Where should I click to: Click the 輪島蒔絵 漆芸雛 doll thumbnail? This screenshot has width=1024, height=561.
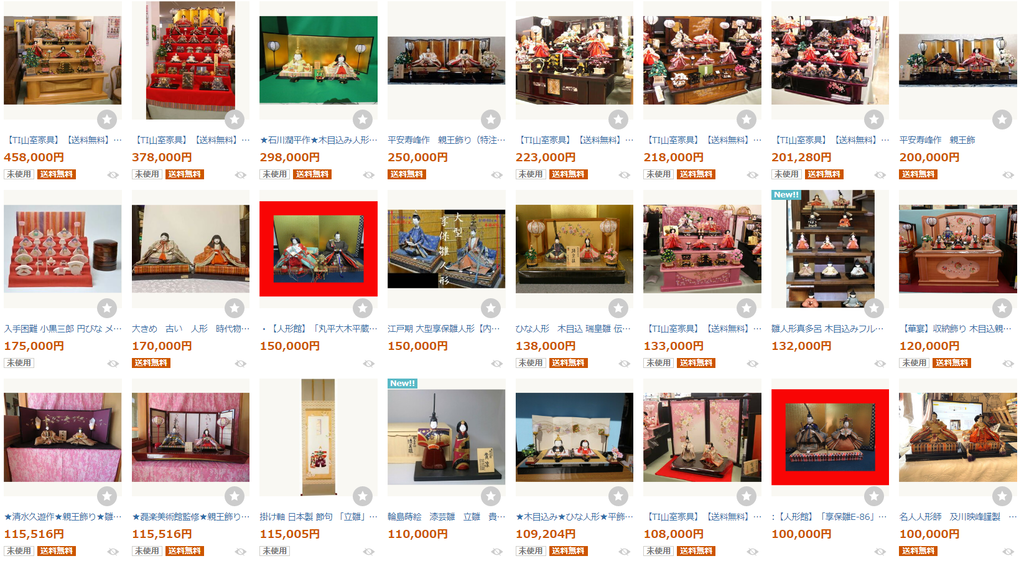446,437
